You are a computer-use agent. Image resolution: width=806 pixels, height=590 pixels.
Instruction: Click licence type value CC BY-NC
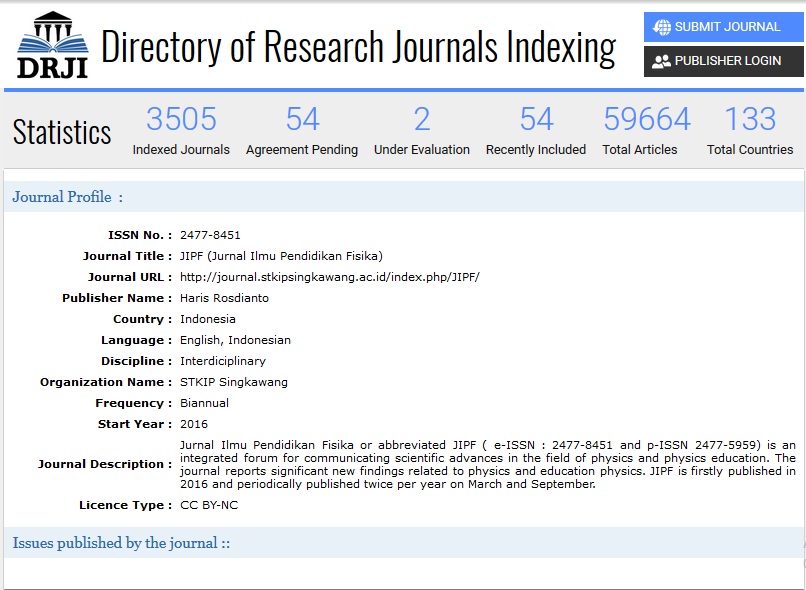click(x=209, y=505)
